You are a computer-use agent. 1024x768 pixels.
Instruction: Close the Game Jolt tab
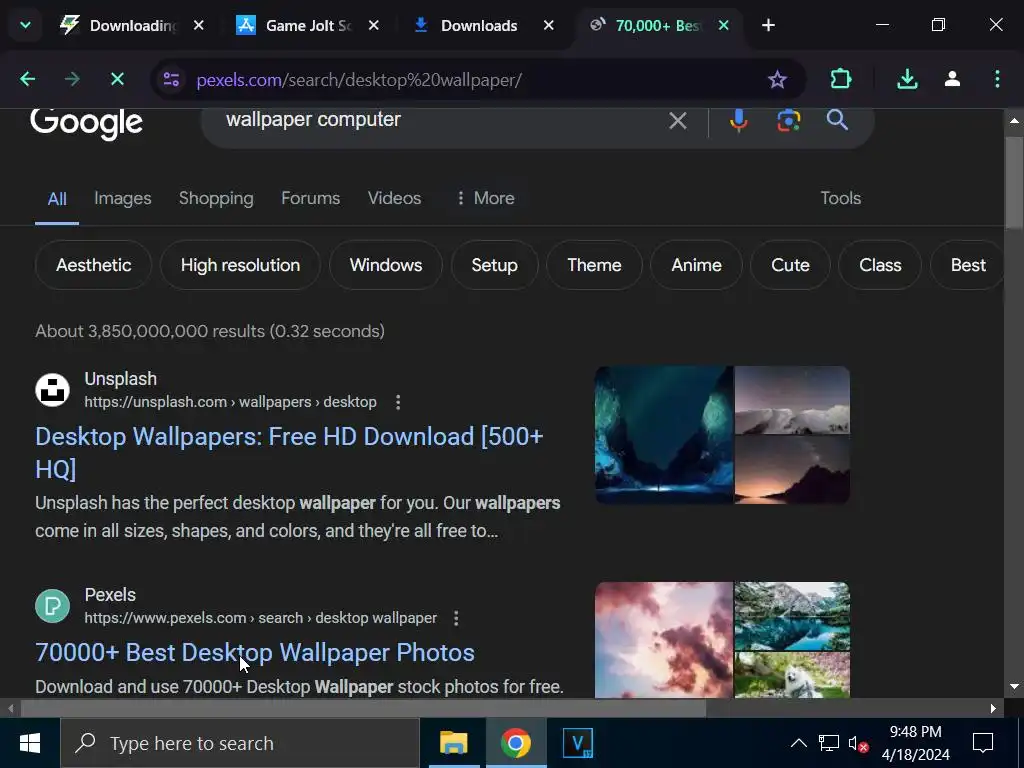click(374, 25)
